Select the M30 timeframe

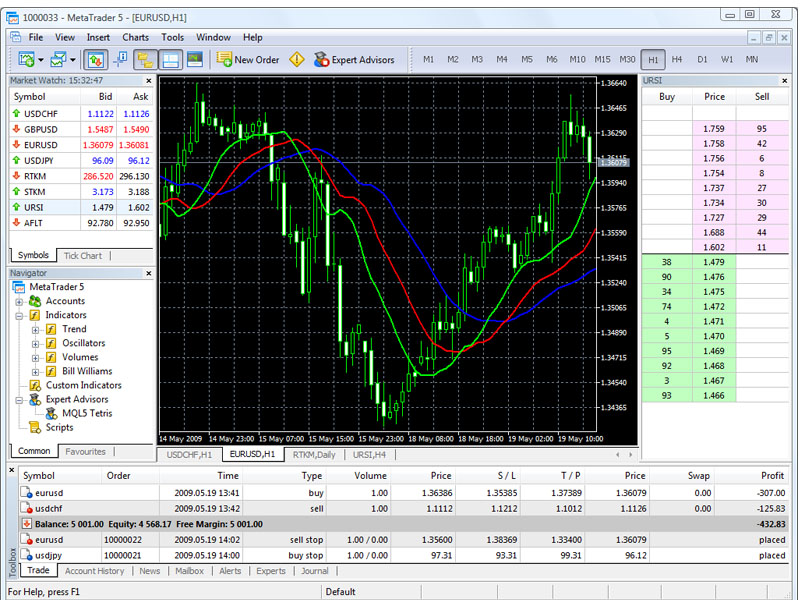click(x=627, y=60)
